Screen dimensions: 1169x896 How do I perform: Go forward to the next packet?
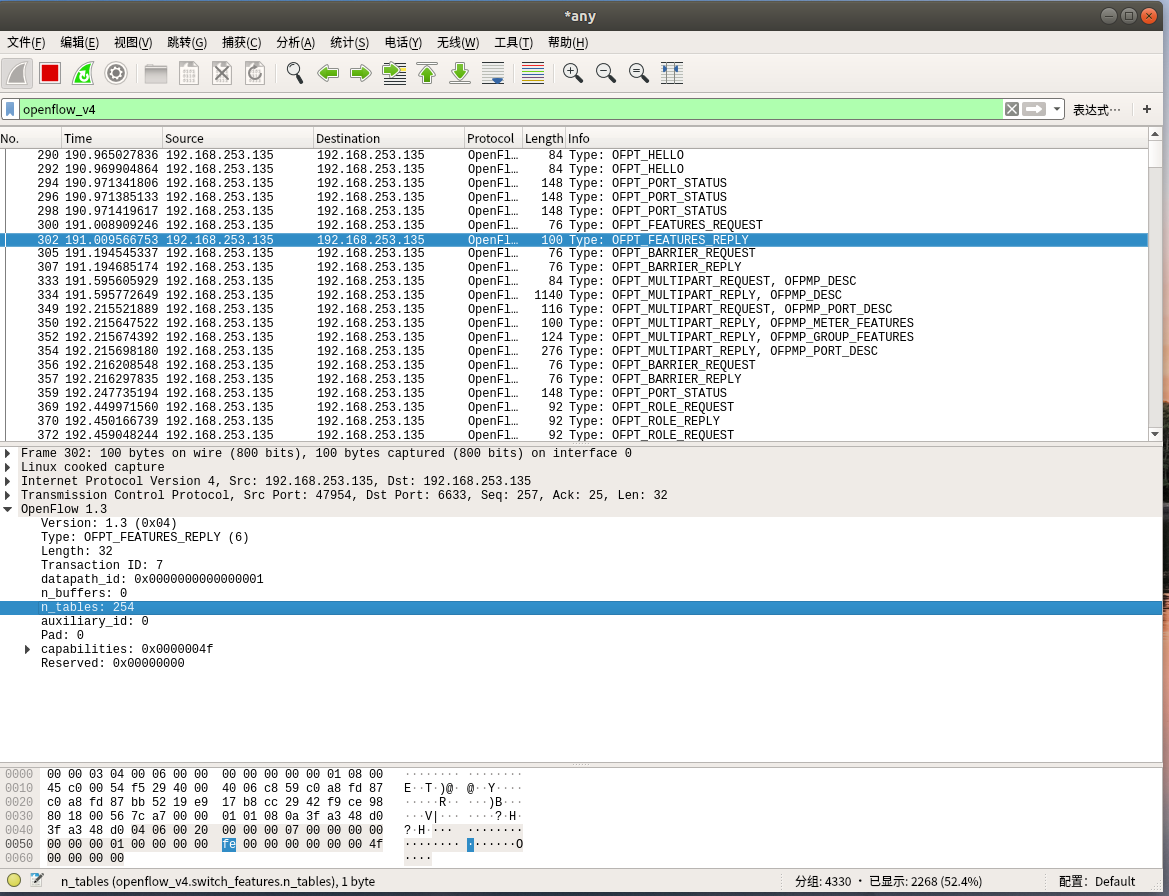[360, 73]
